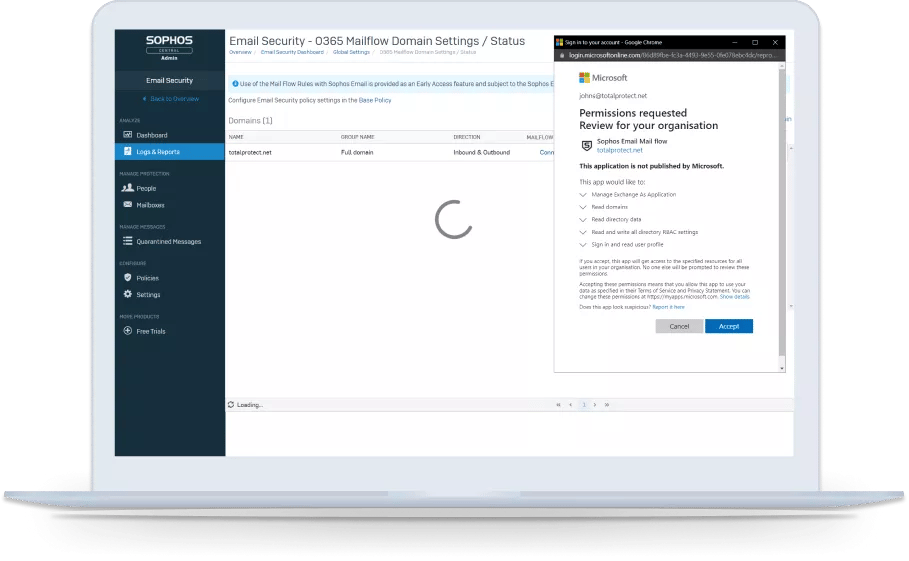909x561 pixels.
Task: Click the GROUP NAME column header
Action: click(x=358, y=137)
